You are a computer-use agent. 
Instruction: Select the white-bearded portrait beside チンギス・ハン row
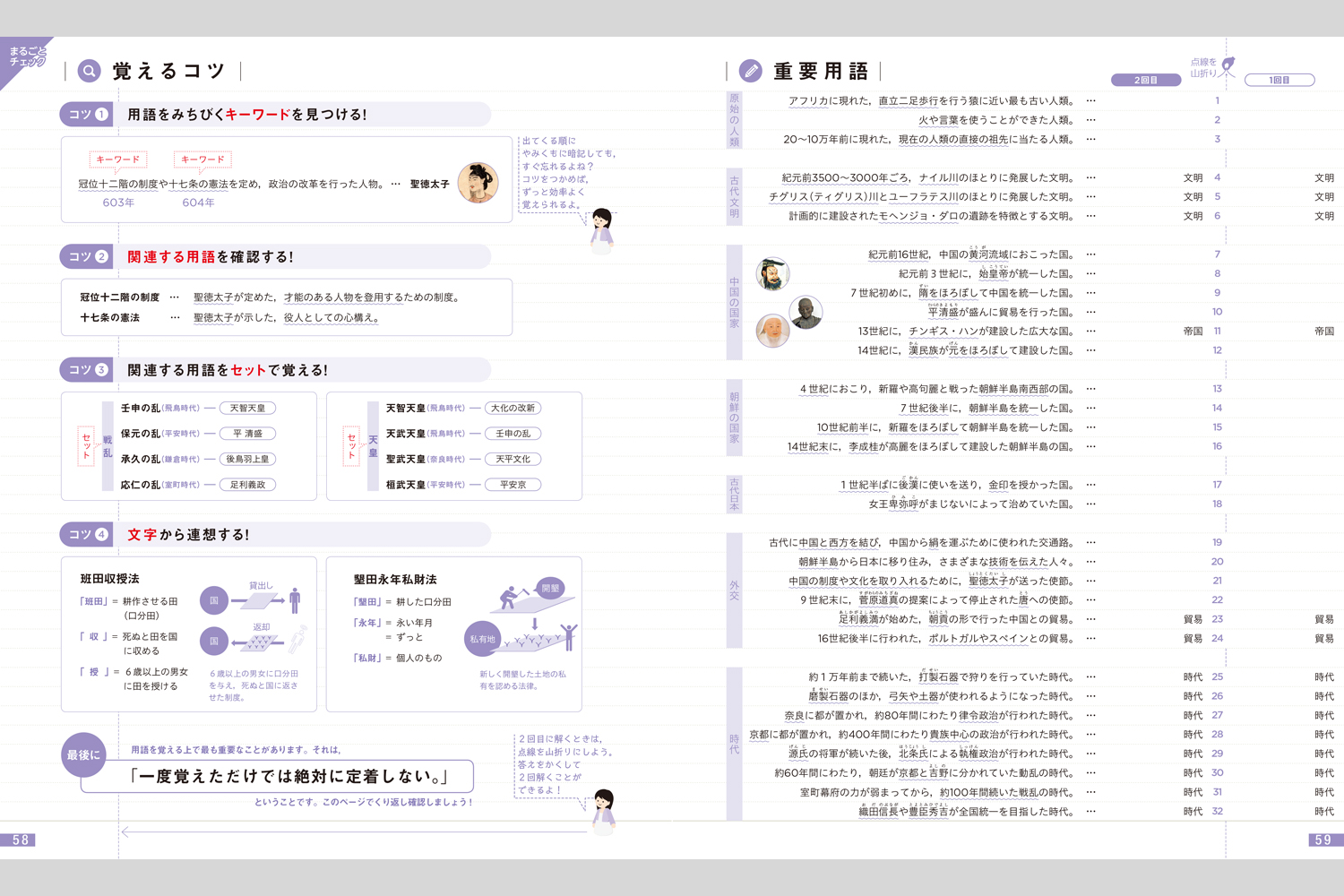pos(772,331)
